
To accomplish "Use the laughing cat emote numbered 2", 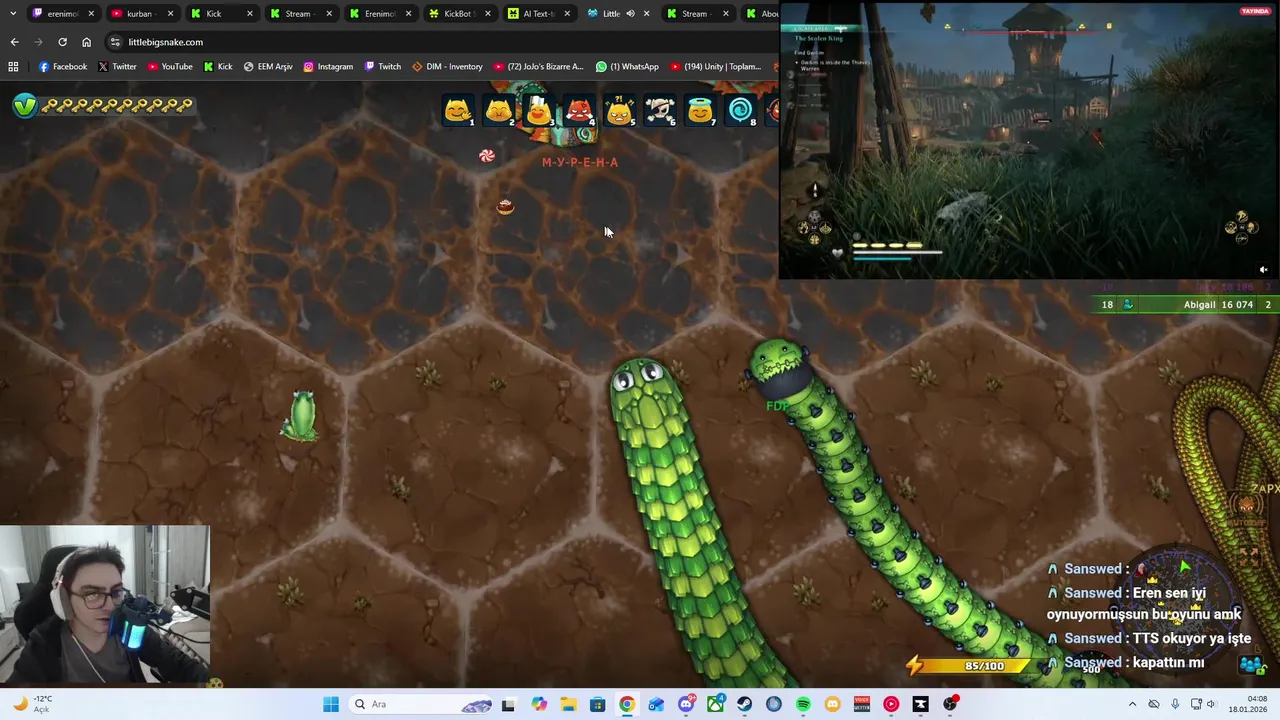I will [498, 110].
